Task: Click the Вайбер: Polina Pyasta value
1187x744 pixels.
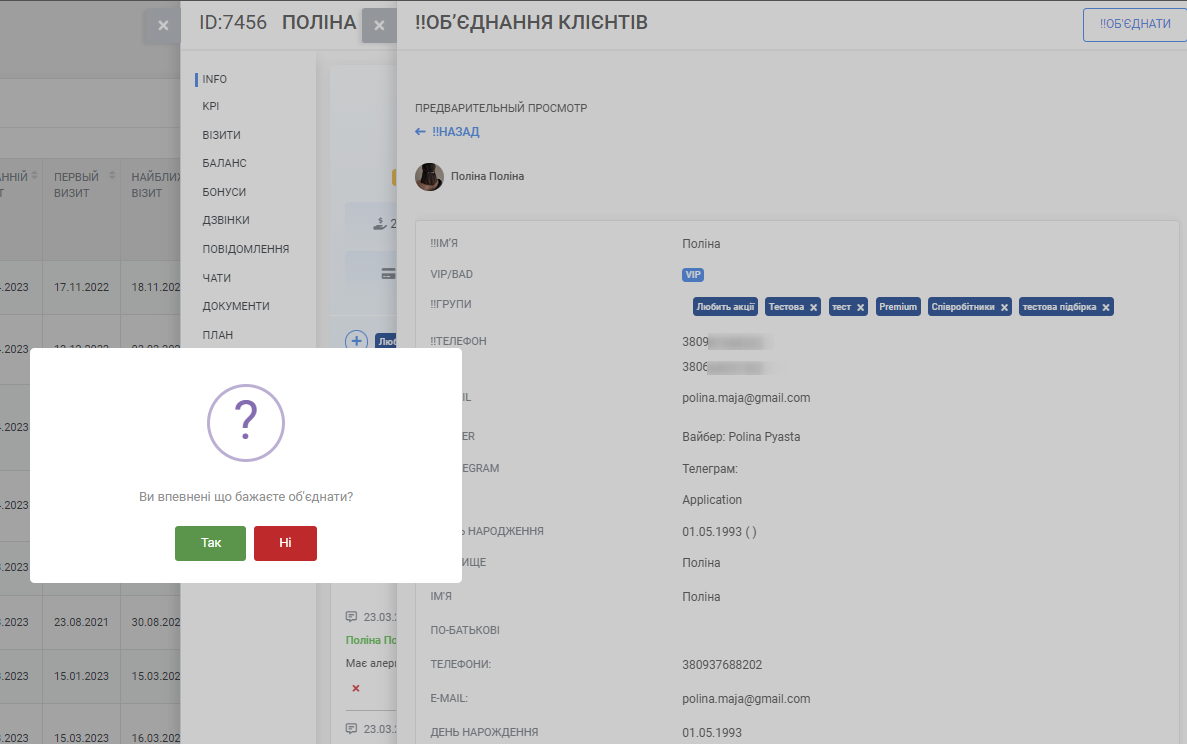Action: 741,437
